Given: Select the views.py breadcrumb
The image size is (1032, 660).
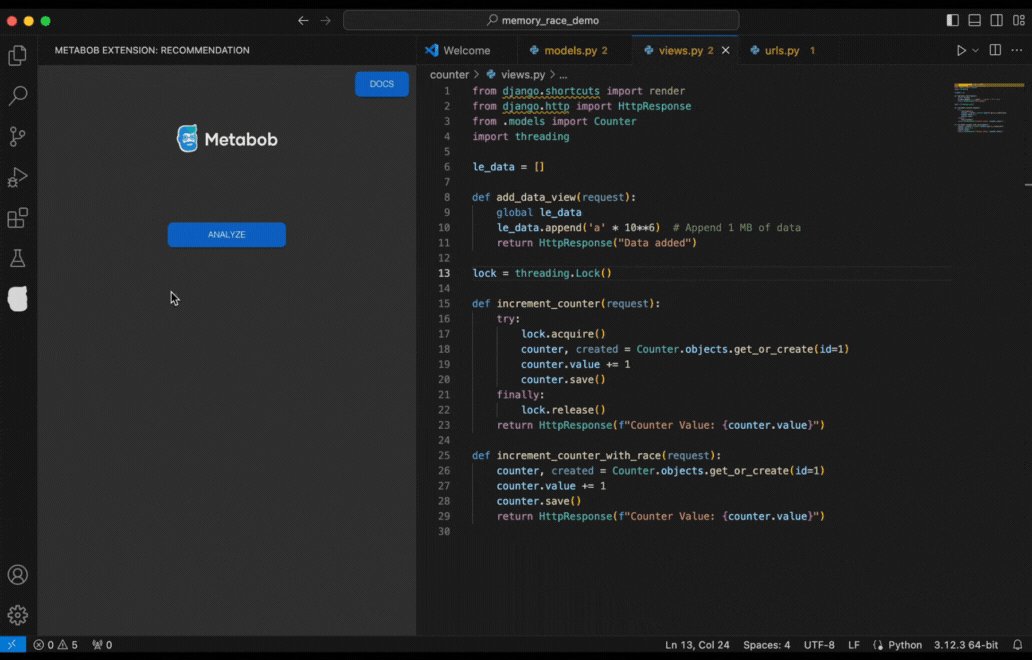Looking at the screenshot, I should tap(517, 75).
